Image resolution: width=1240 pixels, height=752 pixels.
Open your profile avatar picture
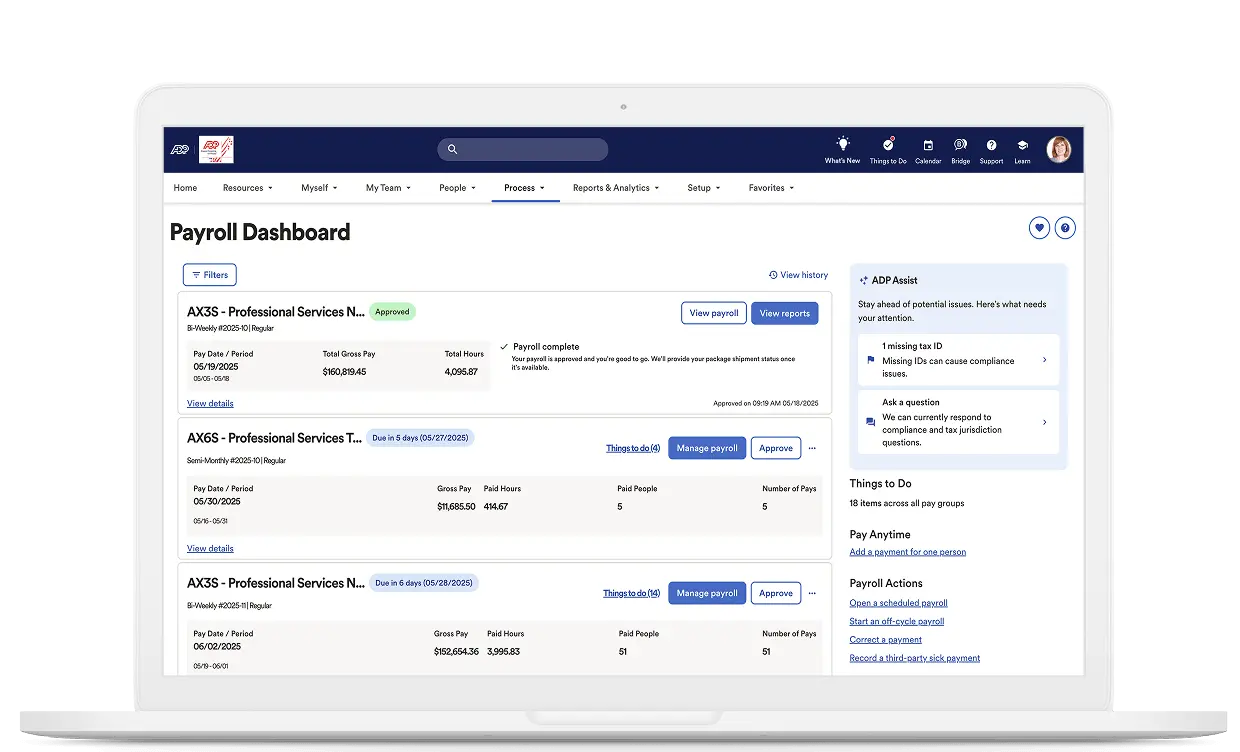tap(1058, 149)
